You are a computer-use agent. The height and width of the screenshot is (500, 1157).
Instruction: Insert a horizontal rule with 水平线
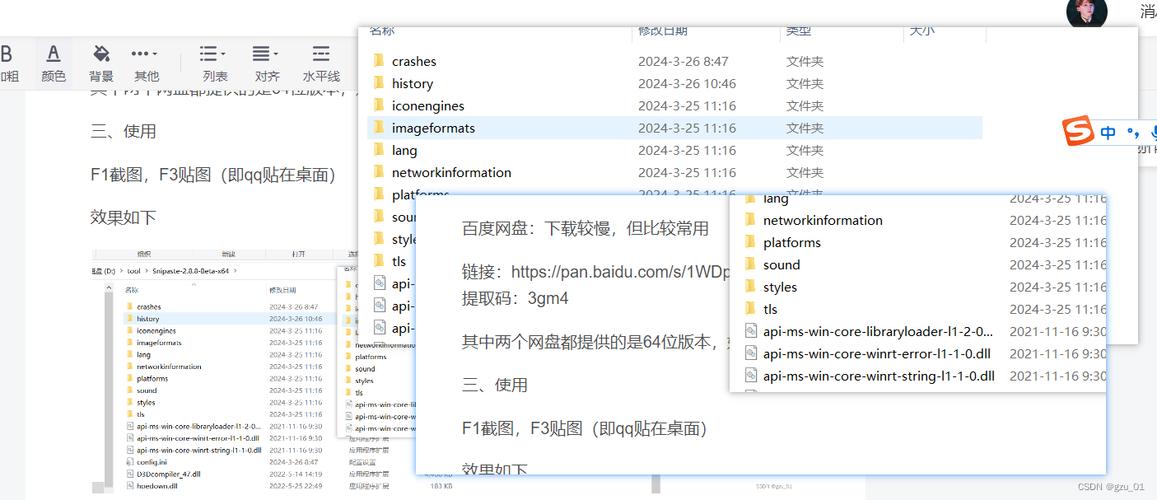(321, 63)
